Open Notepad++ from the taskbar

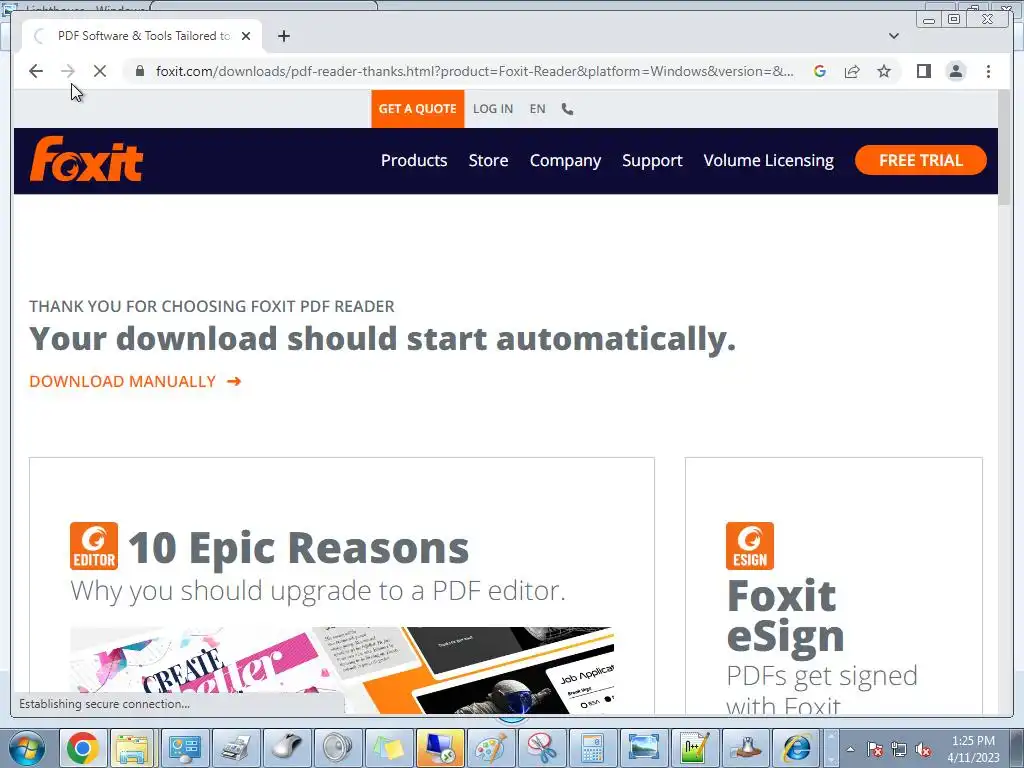pyautogui.click(x=694, y=748)
